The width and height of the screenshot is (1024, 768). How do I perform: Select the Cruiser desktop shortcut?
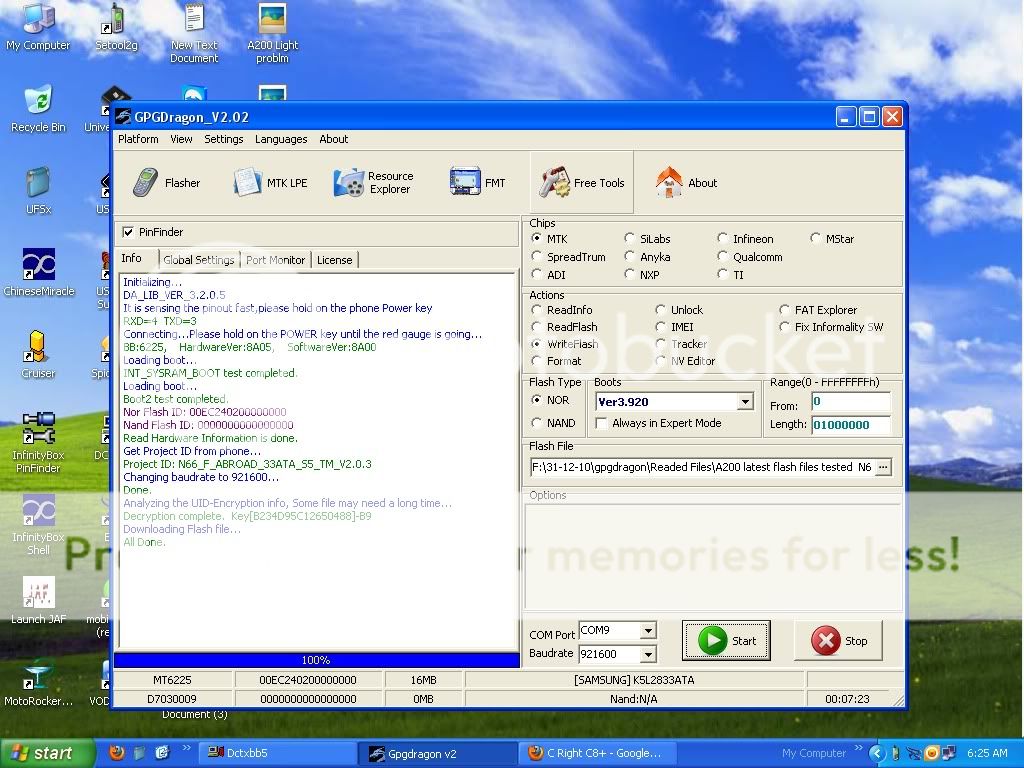38,354
